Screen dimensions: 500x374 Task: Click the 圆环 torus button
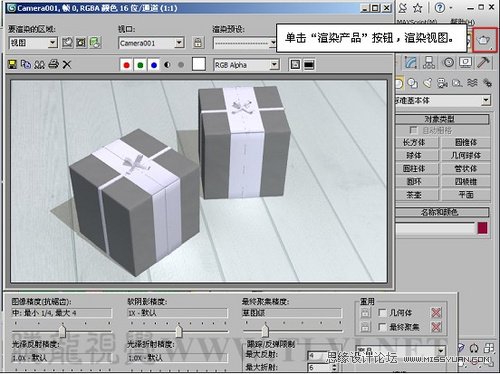(417, 182)
